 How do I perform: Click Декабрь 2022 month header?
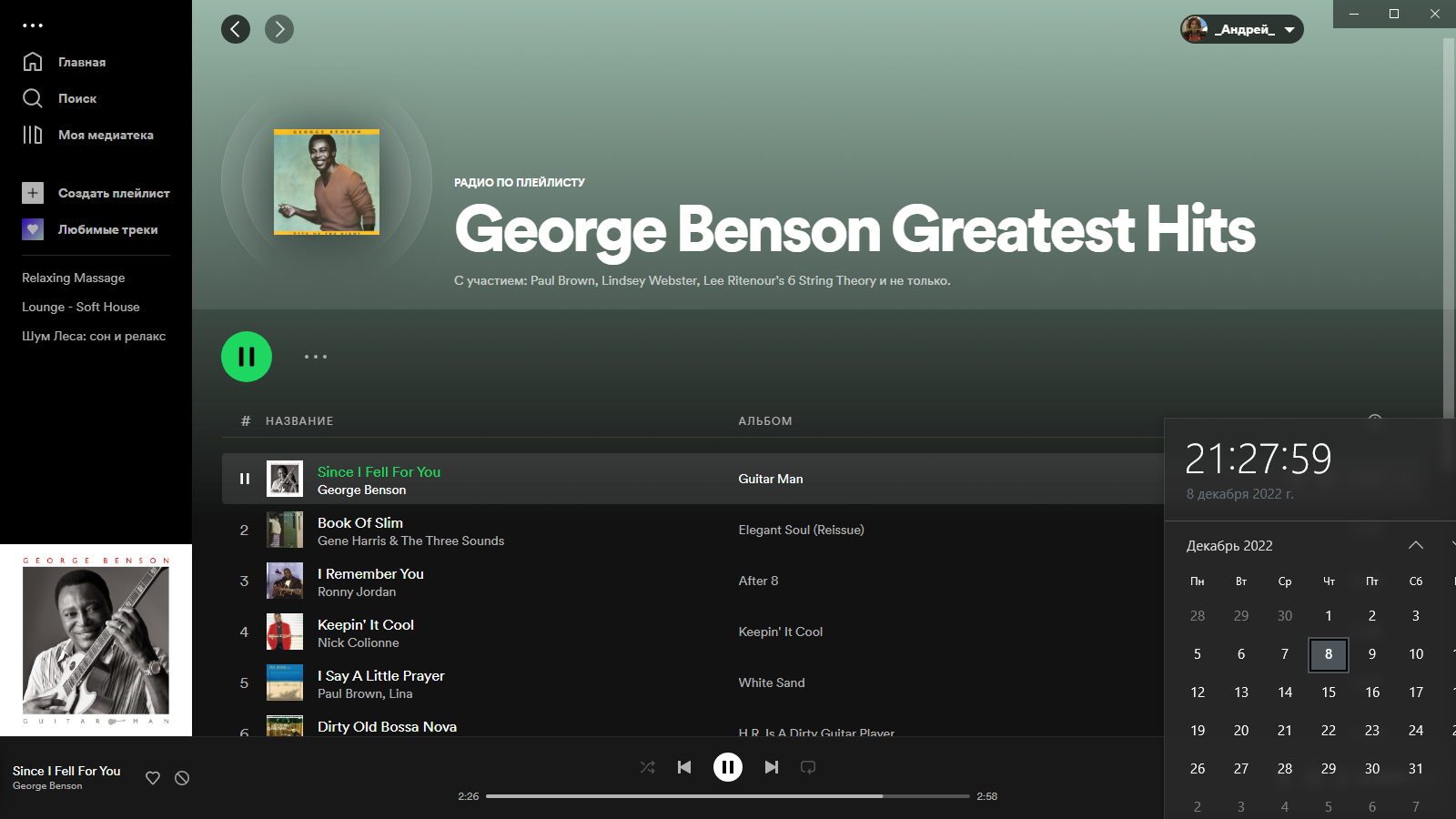[x=1229, y=546]
